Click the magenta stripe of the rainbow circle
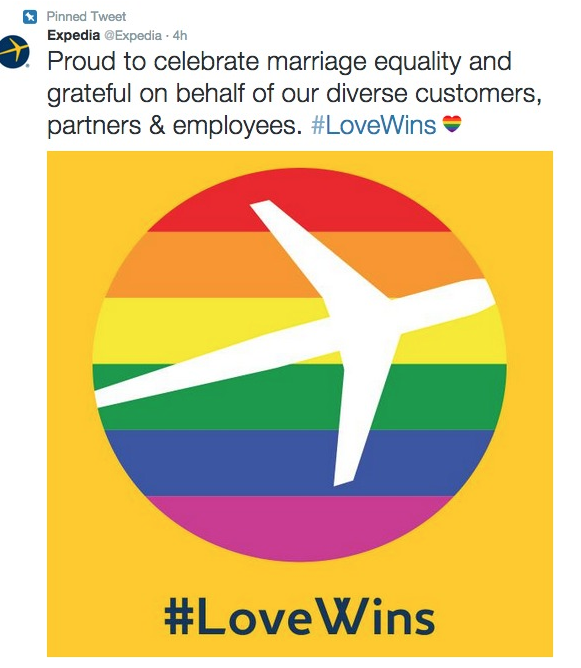 point(299,526)
